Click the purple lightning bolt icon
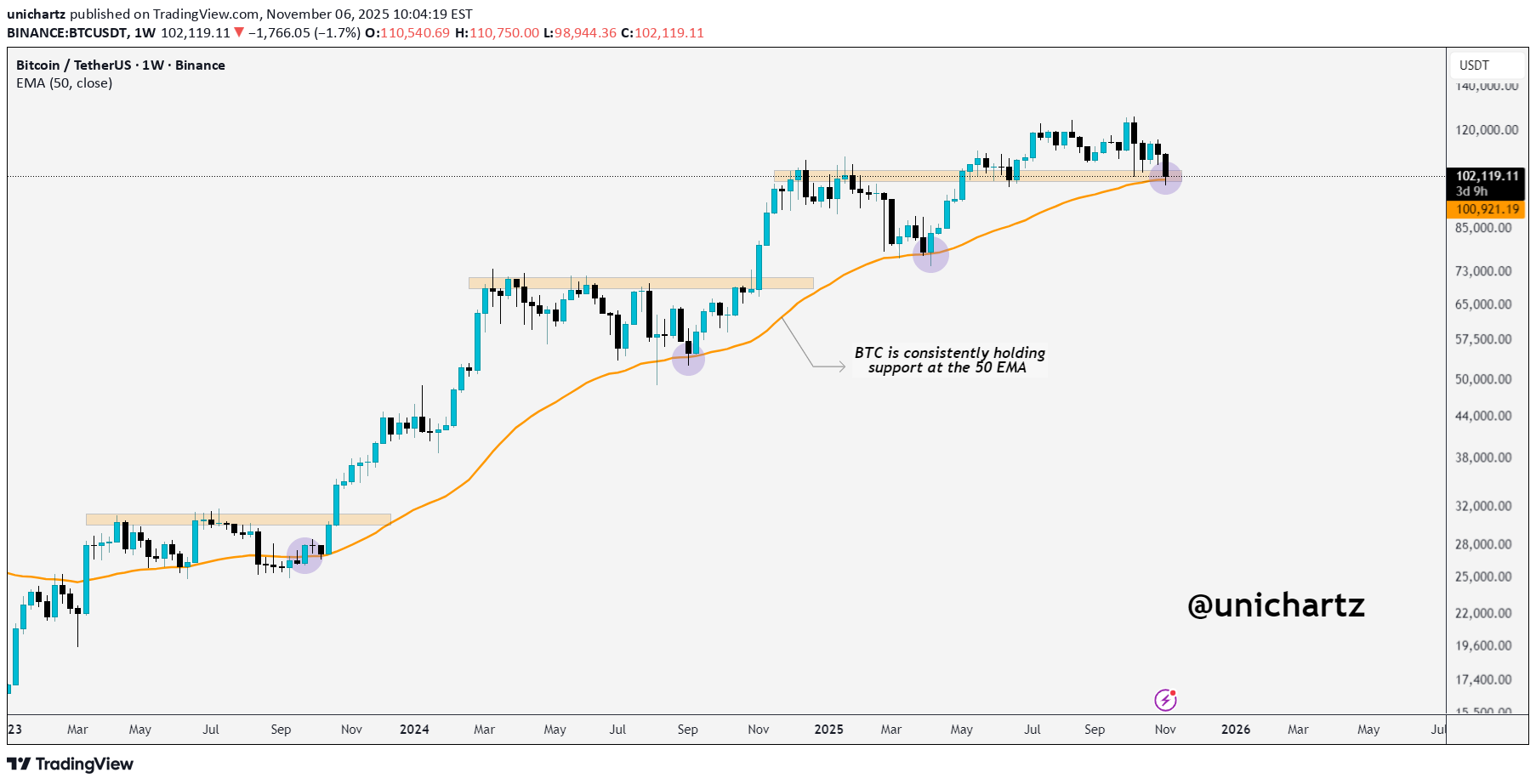This screenshot has width=1536, height=784. click(1165, 700)
